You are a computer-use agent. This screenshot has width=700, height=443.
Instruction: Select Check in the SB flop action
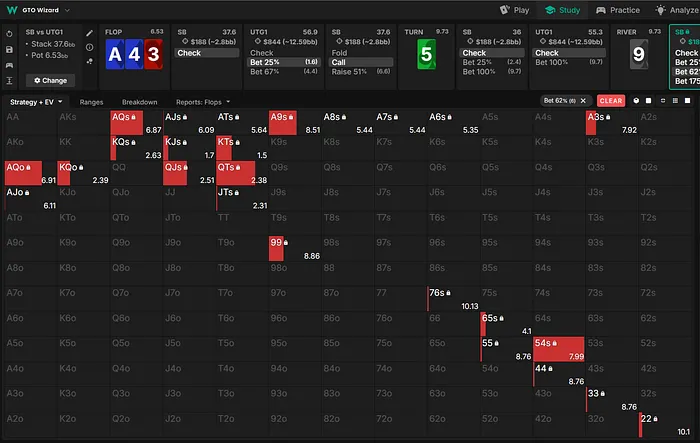tap(207, 53)
